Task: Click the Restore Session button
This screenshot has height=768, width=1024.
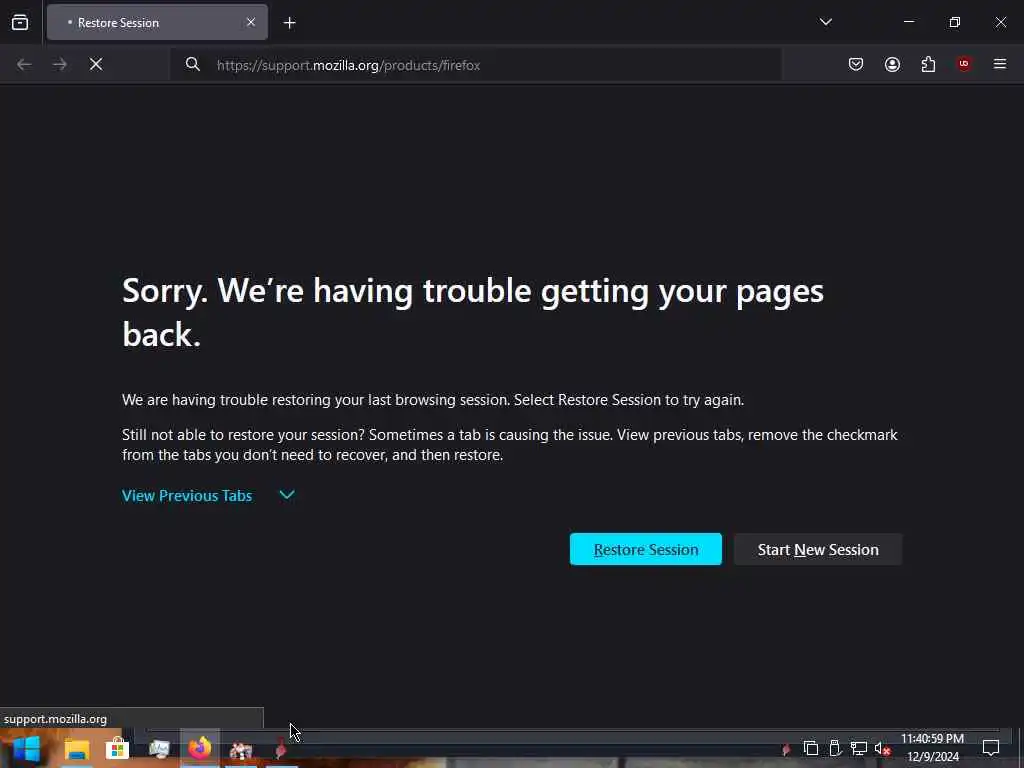Action: coord(645,549)
